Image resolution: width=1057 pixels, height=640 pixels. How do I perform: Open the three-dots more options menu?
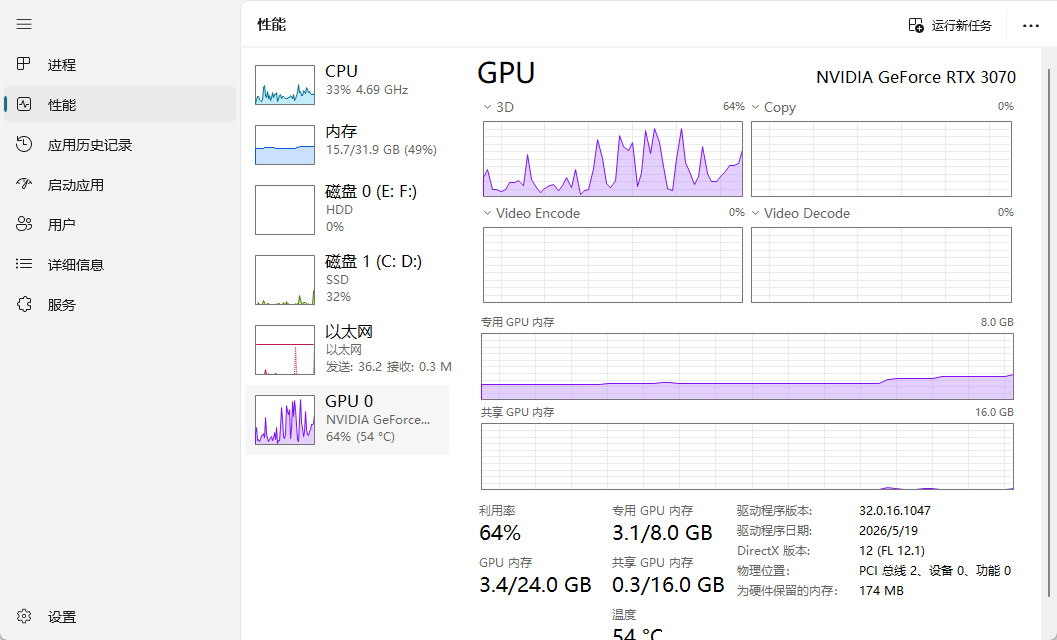1031,26
